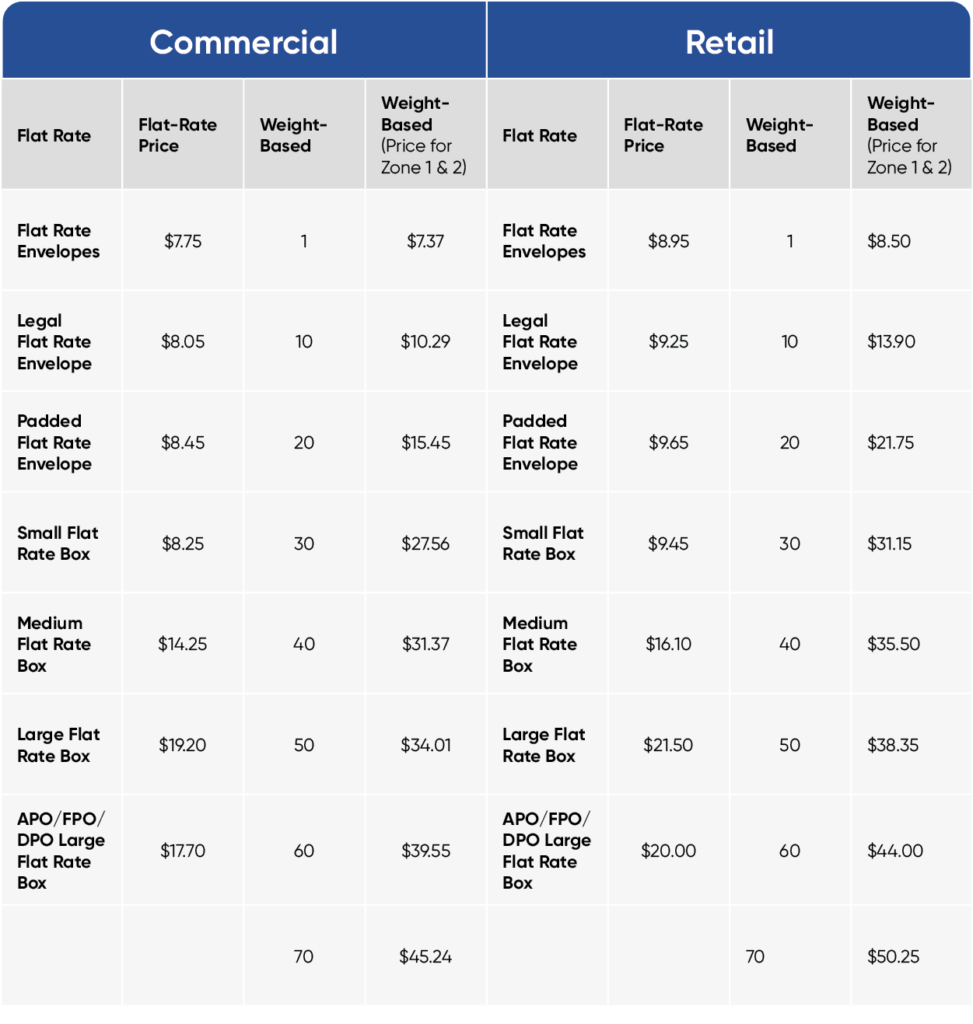
Task: Click the Commercial header tab
Action: click(243, 42)
